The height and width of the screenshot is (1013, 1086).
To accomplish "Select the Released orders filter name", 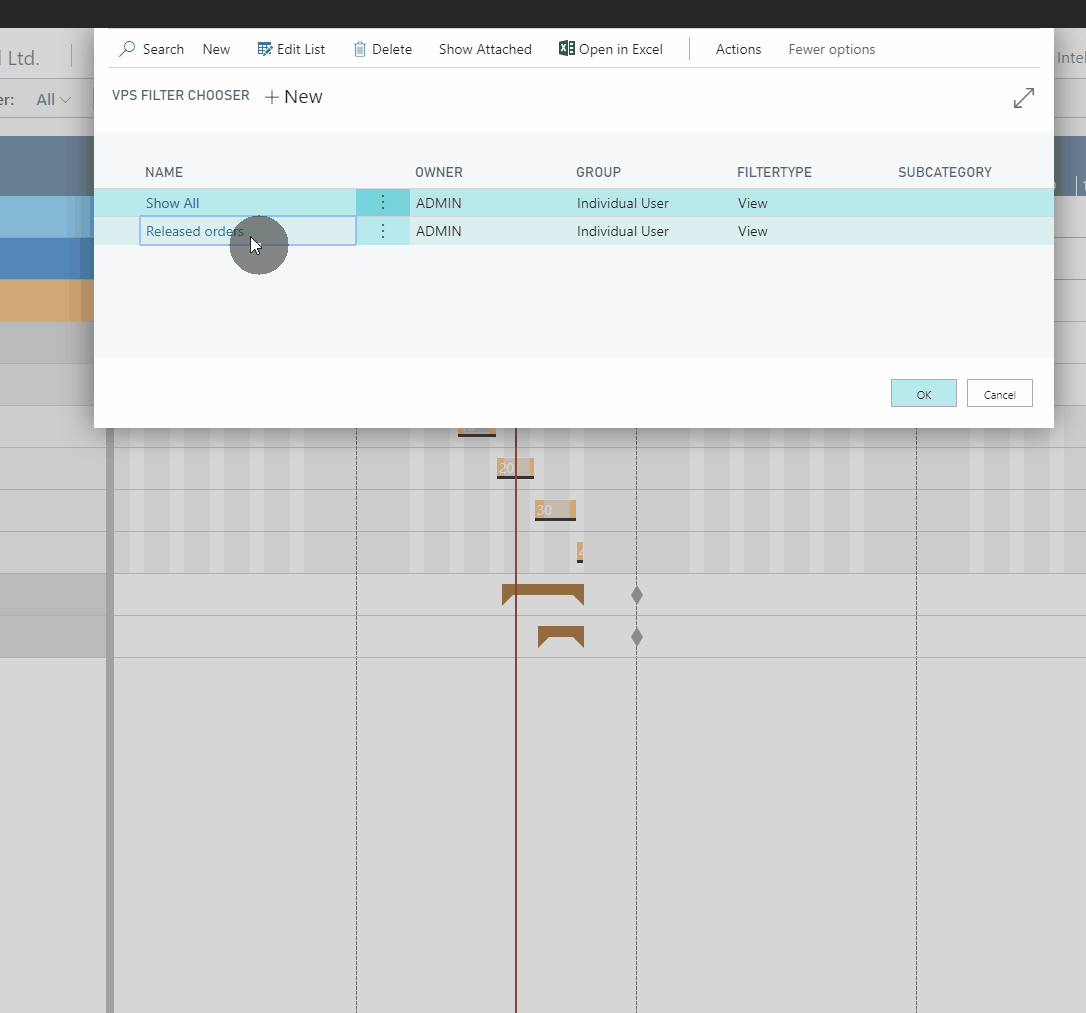I will pos(194,231).
